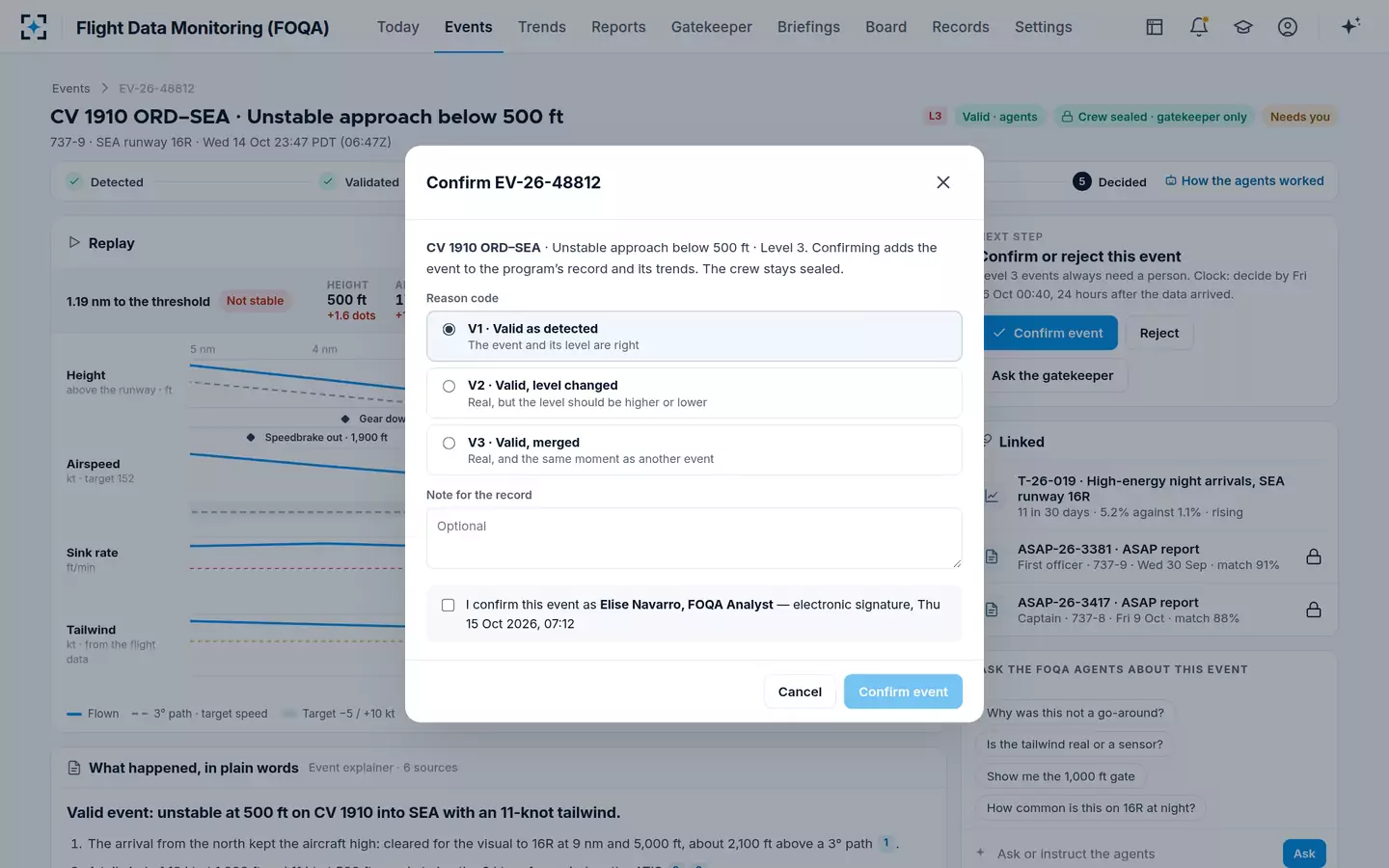Screen dimensions: 1389x868
Task: Open the AI sparkle assistant icon
Action: click(x=1350, y=26)
